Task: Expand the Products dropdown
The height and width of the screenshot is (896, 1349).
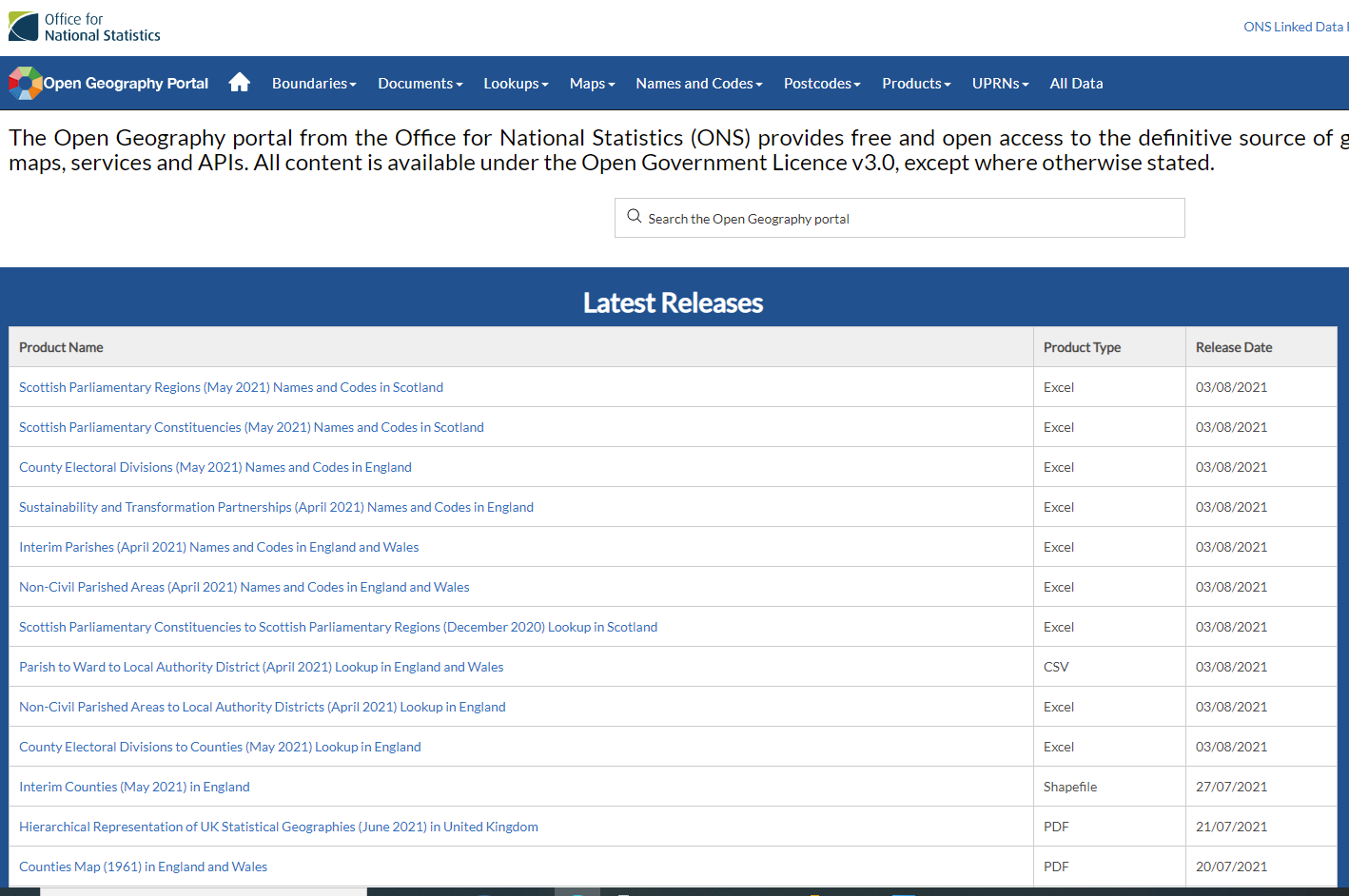Action: pyautogui.click(x=916, y=84)
